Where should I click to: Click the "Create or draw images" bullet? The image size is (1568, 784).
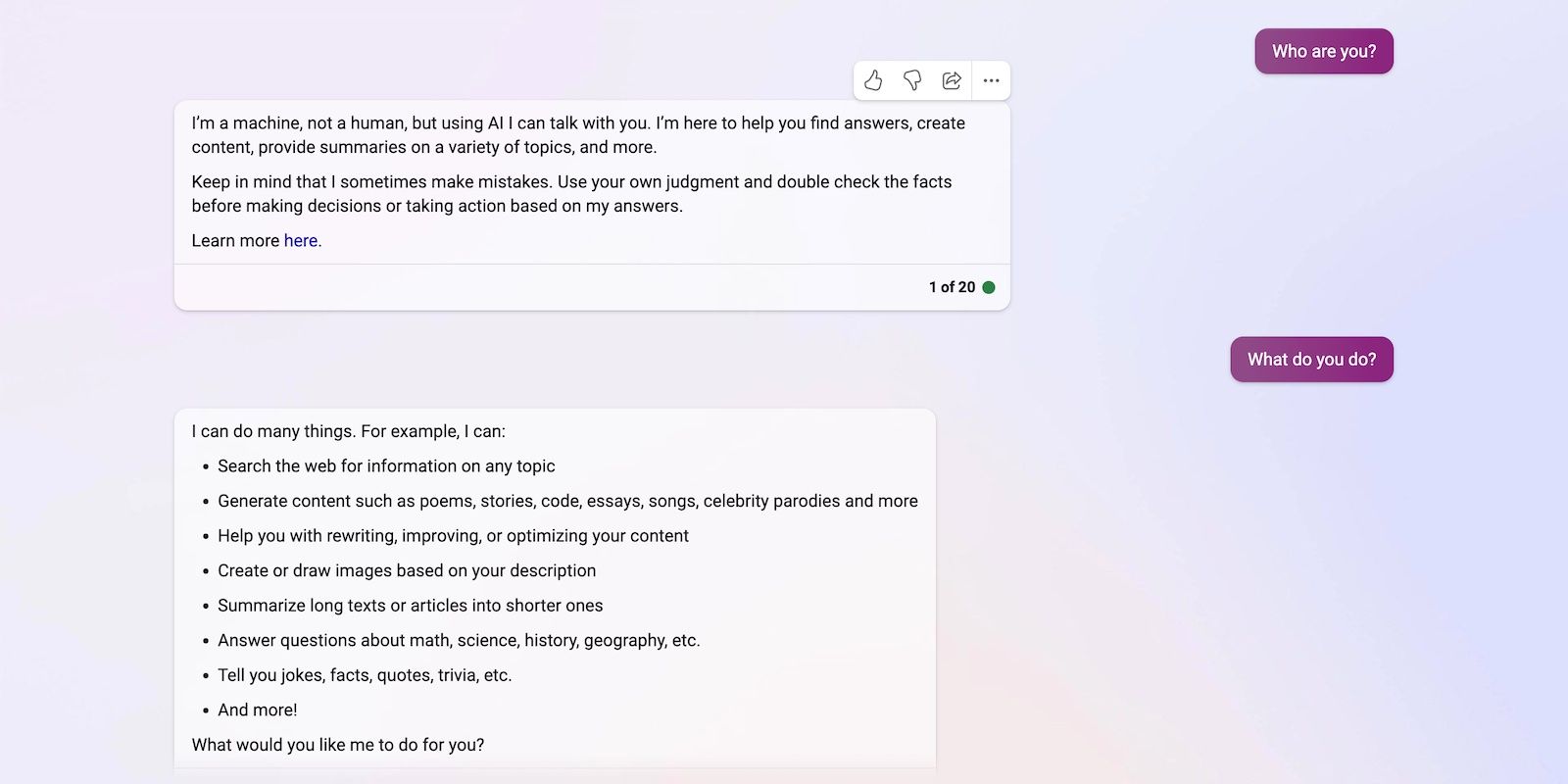coord(407,571)
